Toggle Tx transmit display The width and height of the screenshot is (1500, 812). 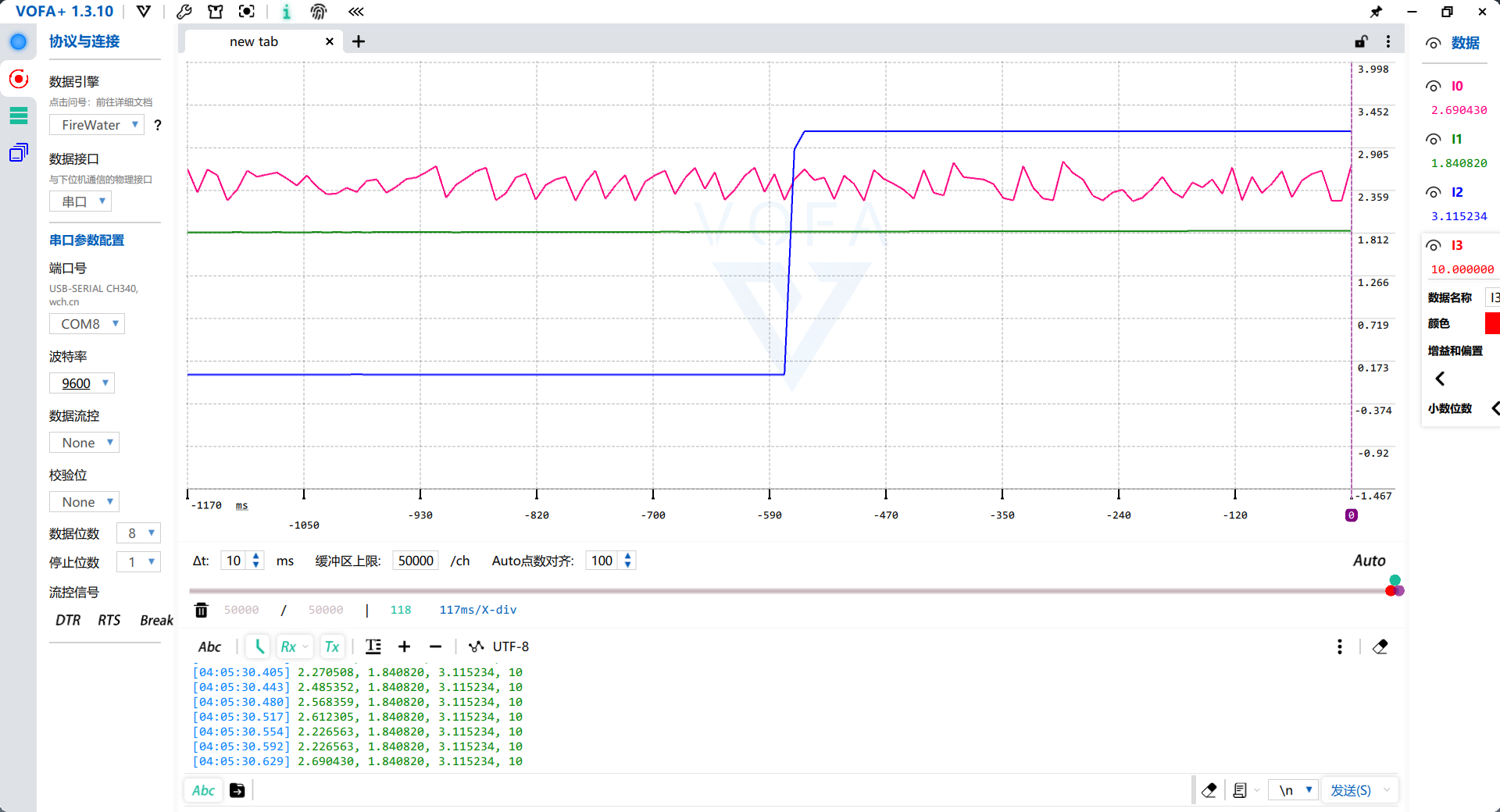coord(332,646)
